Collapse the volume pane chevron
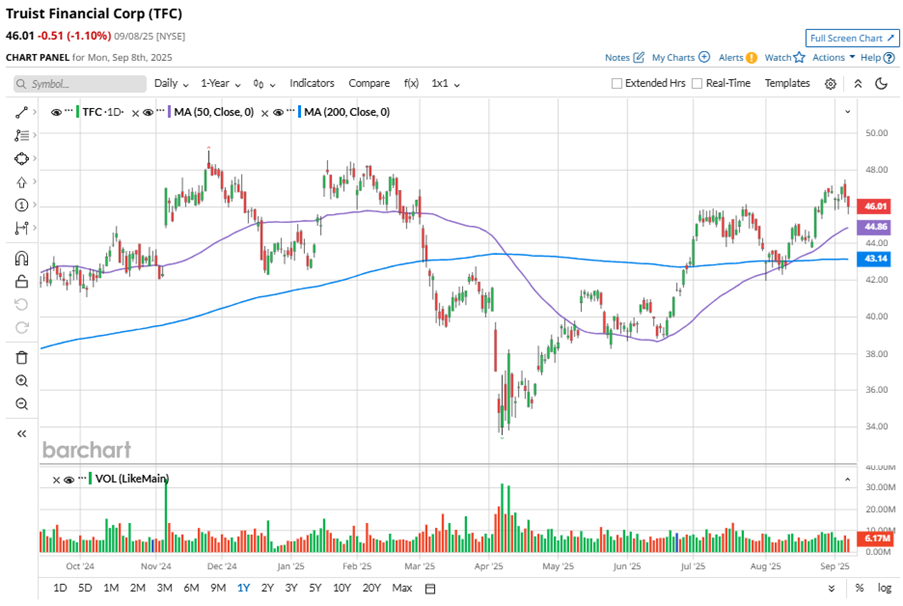Image resolution: width=903 pixels, height=606 pixels. pos(848,479)
